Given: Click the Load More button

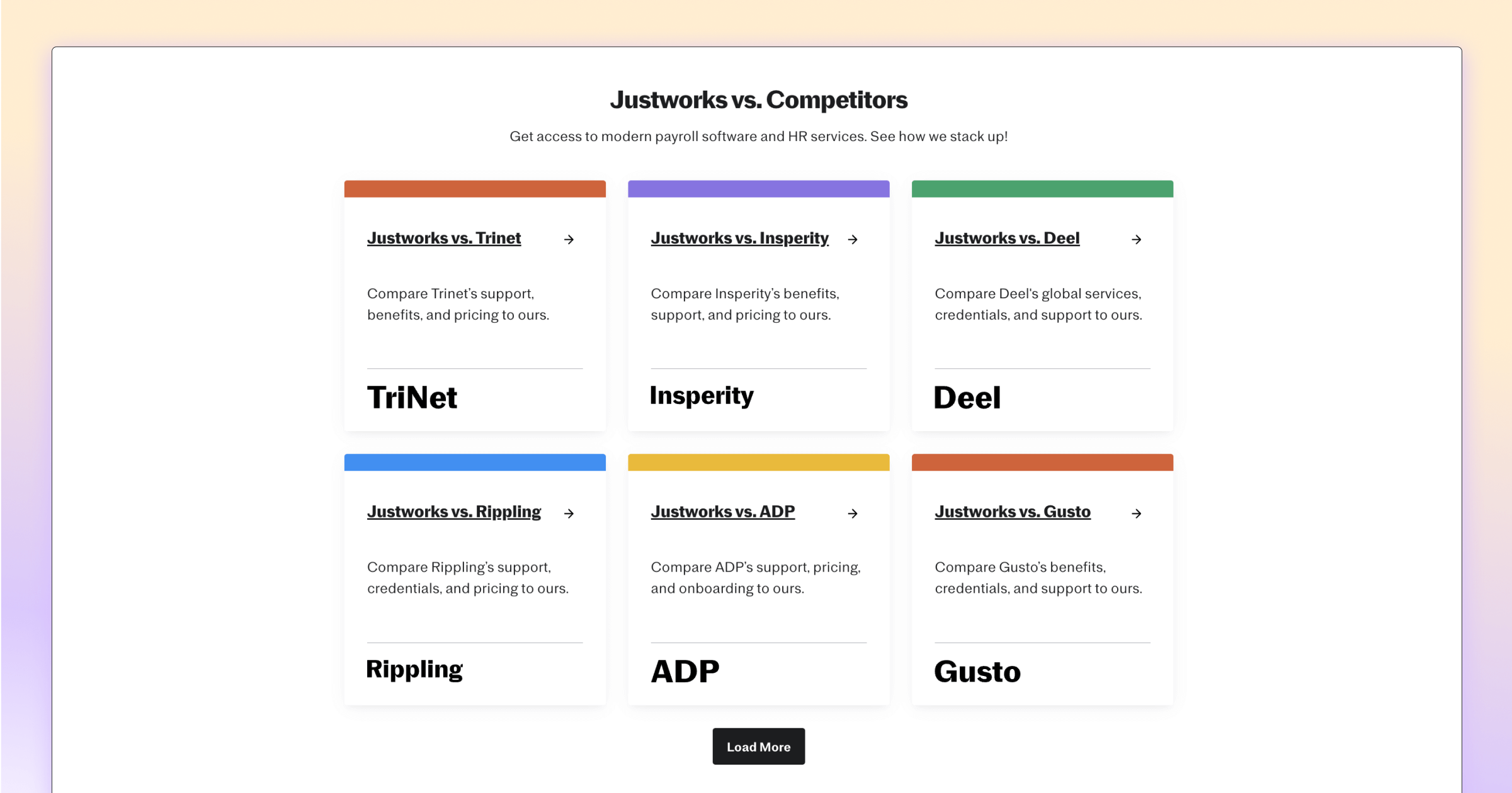Looking at the screenshot, I should tap(758, 746).
